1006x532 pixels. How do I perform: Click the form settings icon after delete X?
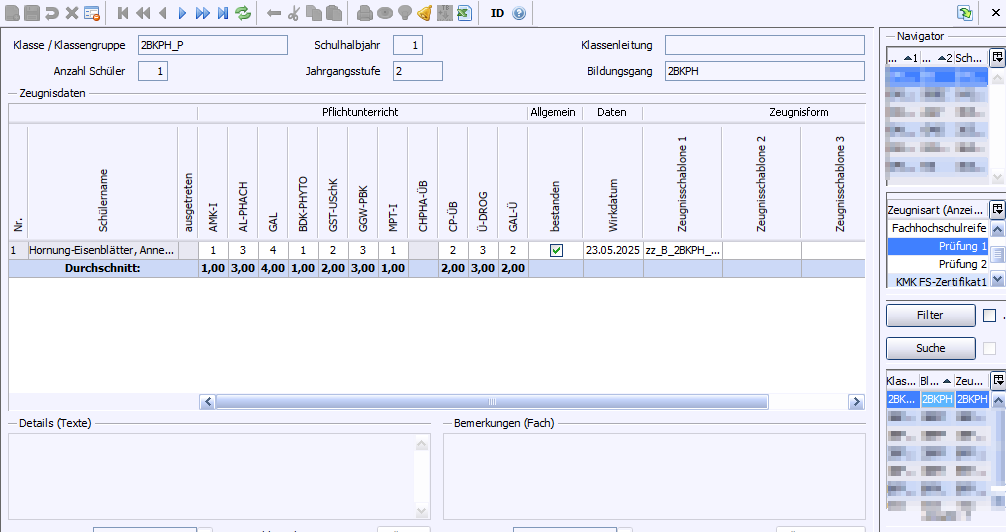[x=91, y=13]
